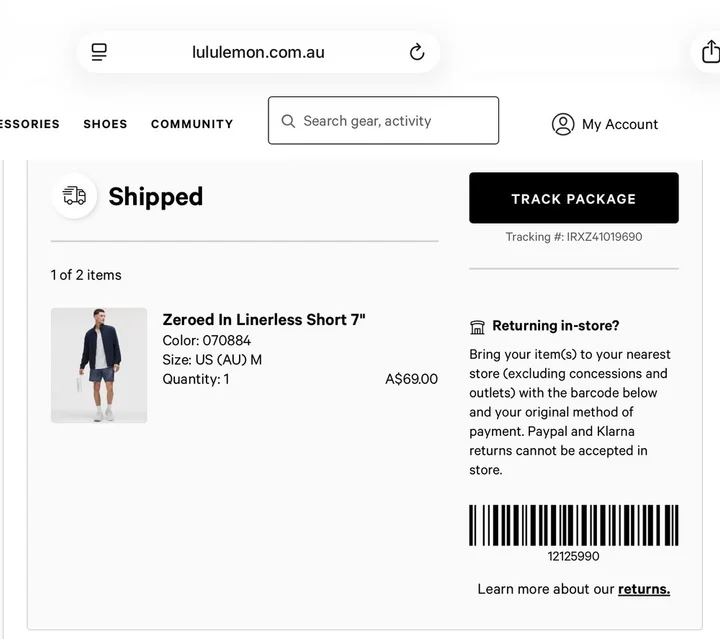Image resolution: width=720 pixels, height=639 pixels.
Task: Tap the browser share icon
Action: coord(710,52)
